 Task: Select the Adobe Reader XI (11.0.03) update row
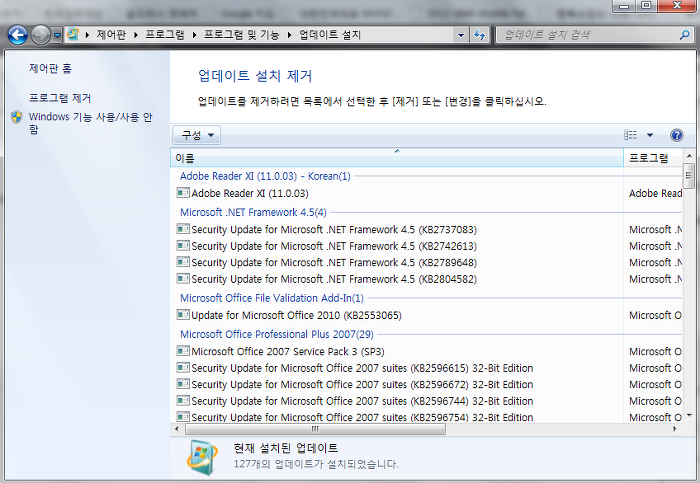coord(250,193)
